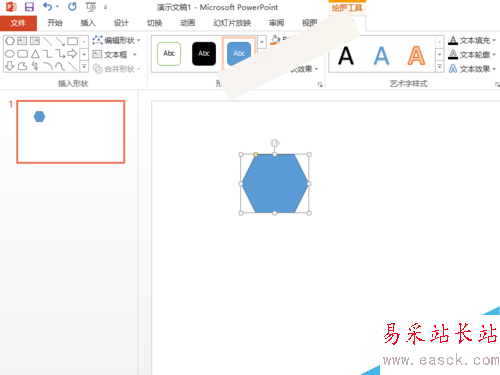Open the shape styles dialog launcher
The width and height of the screenshot is (500, 375).
[x=320, y=85]
